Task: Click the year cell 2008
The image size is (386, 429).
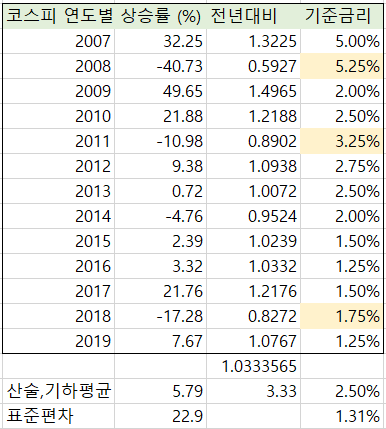Action: [x=59, y=66]
